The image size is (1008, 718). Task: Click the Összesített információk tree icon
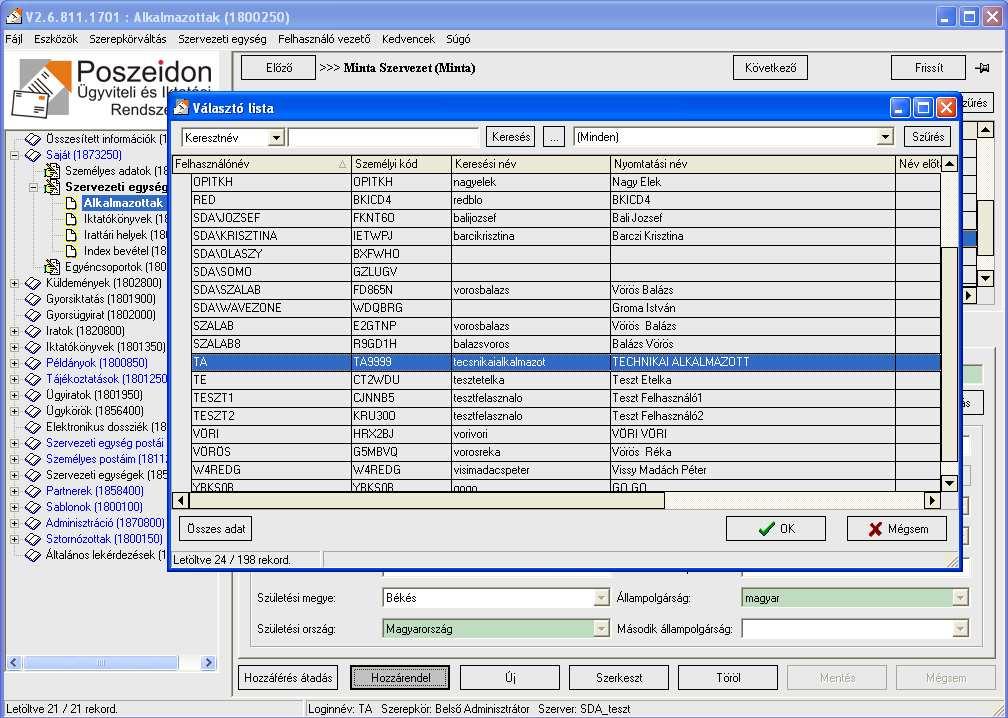[x=33, y=139]
